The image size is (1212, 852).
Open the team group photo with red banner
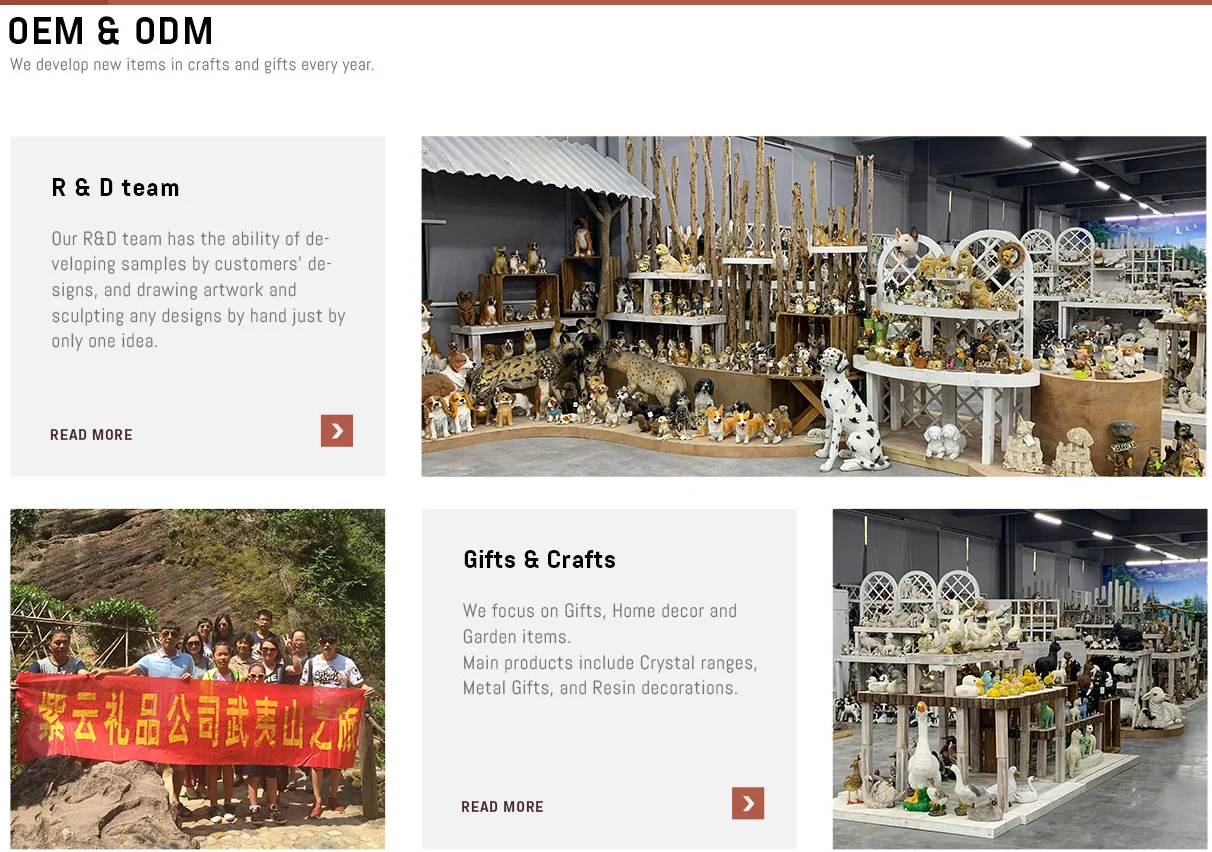(198, 679)
